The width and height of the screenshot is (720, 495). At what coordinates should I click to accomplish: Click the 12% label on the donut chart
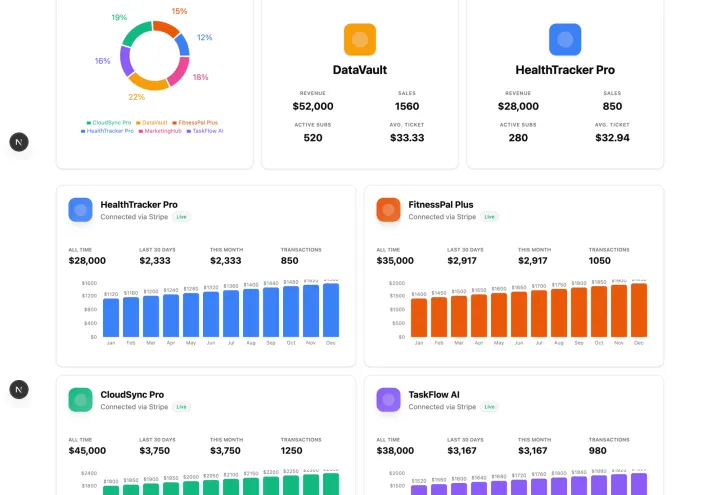[x=204, y=38]
